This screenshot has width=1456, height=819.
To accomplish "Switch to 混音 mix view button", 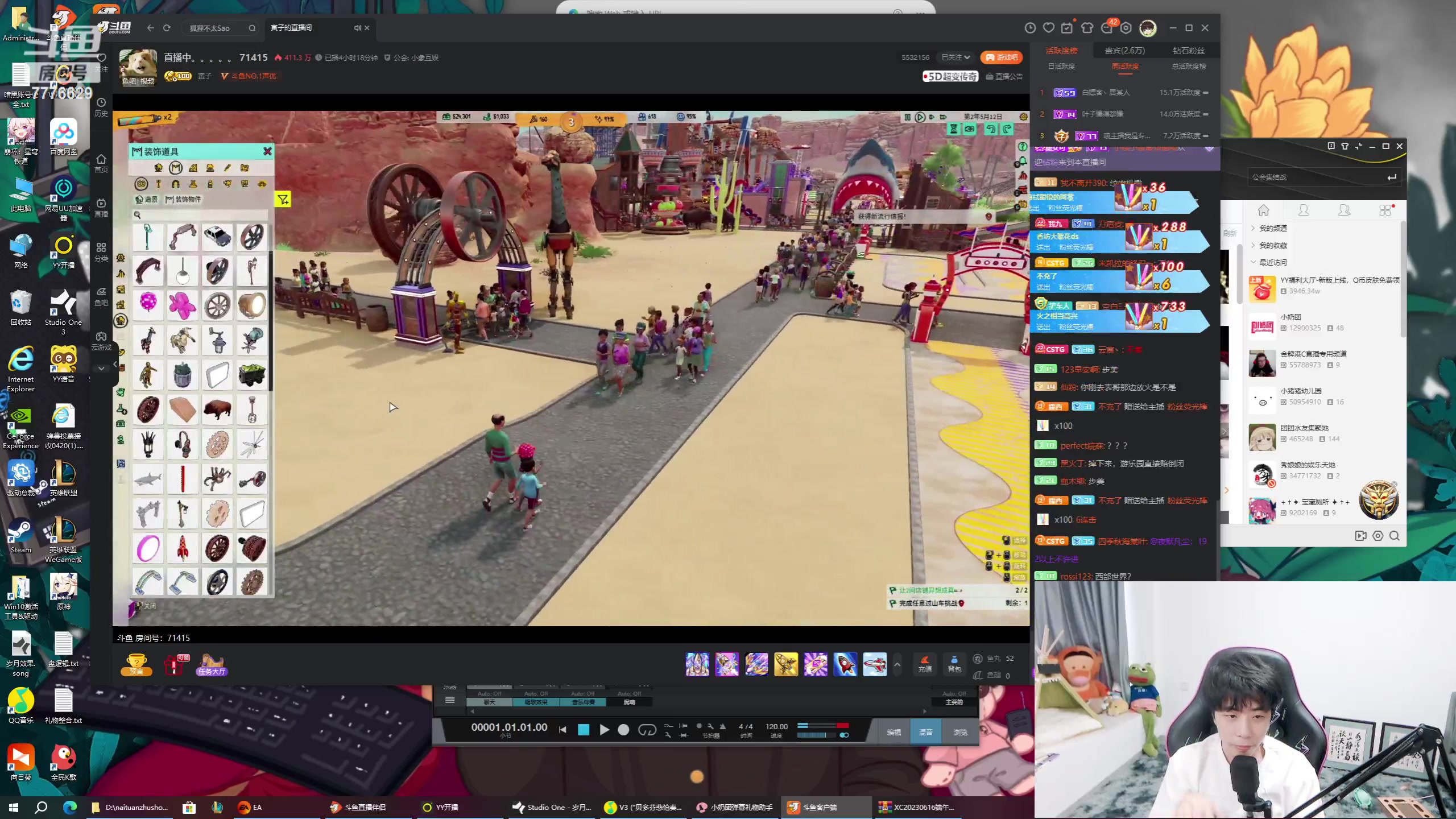I will point(925,732).
